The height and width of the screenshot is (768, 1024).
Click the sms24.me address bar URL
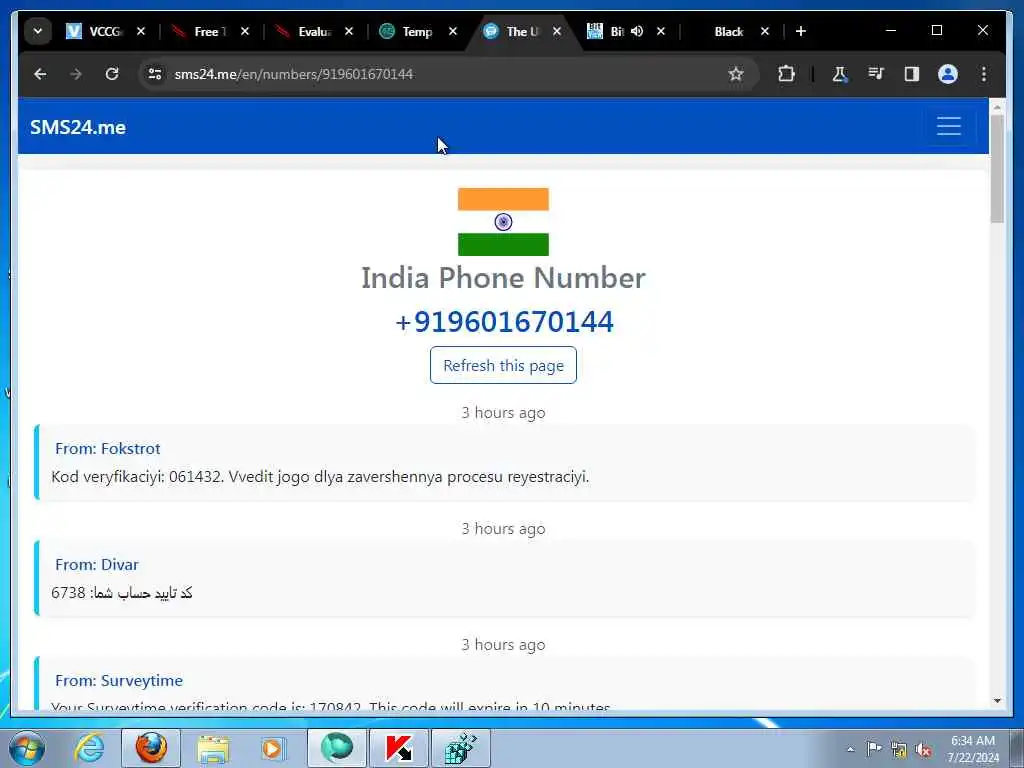293,74
